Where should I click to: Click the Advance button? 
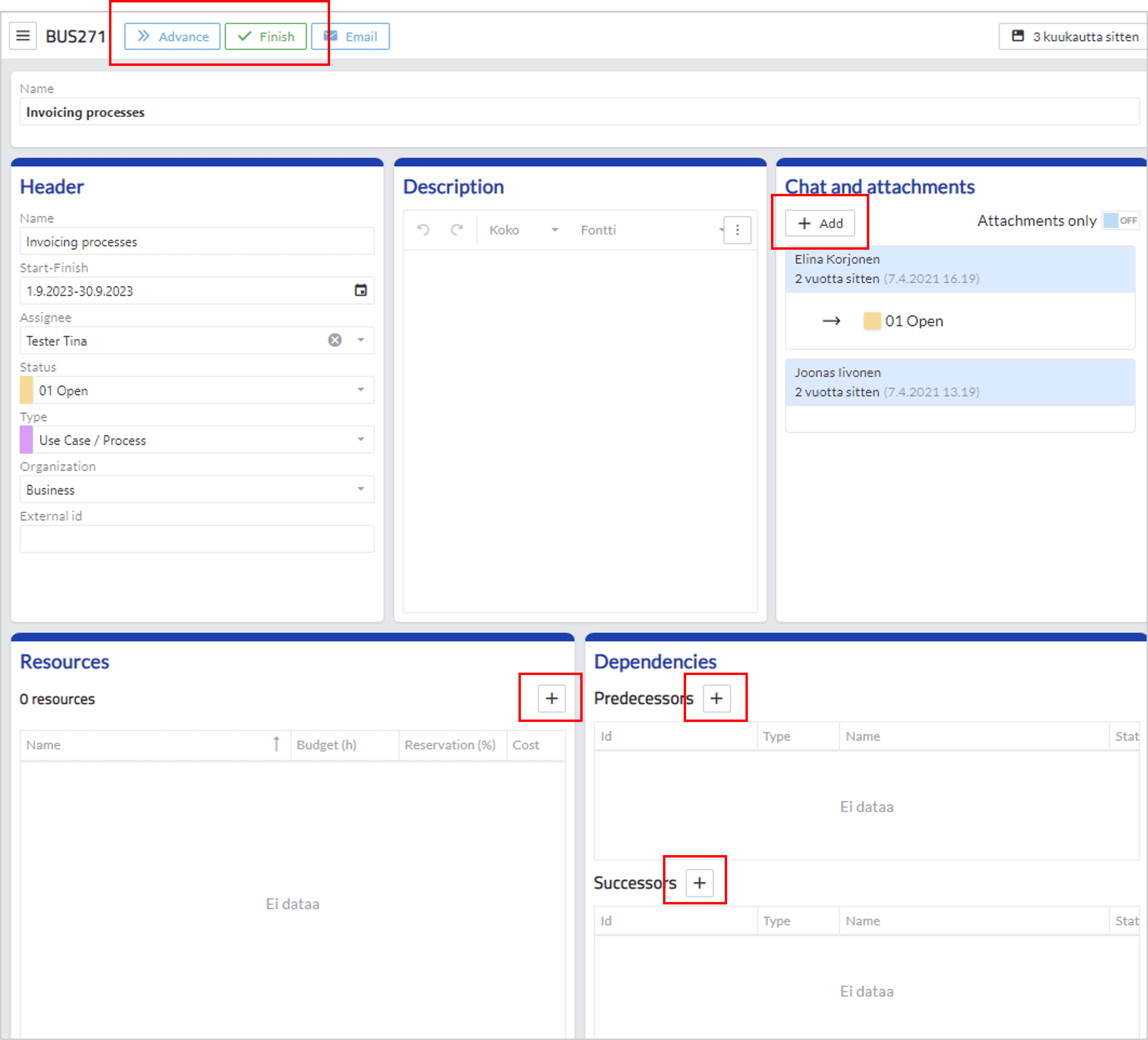coord(172,37)
